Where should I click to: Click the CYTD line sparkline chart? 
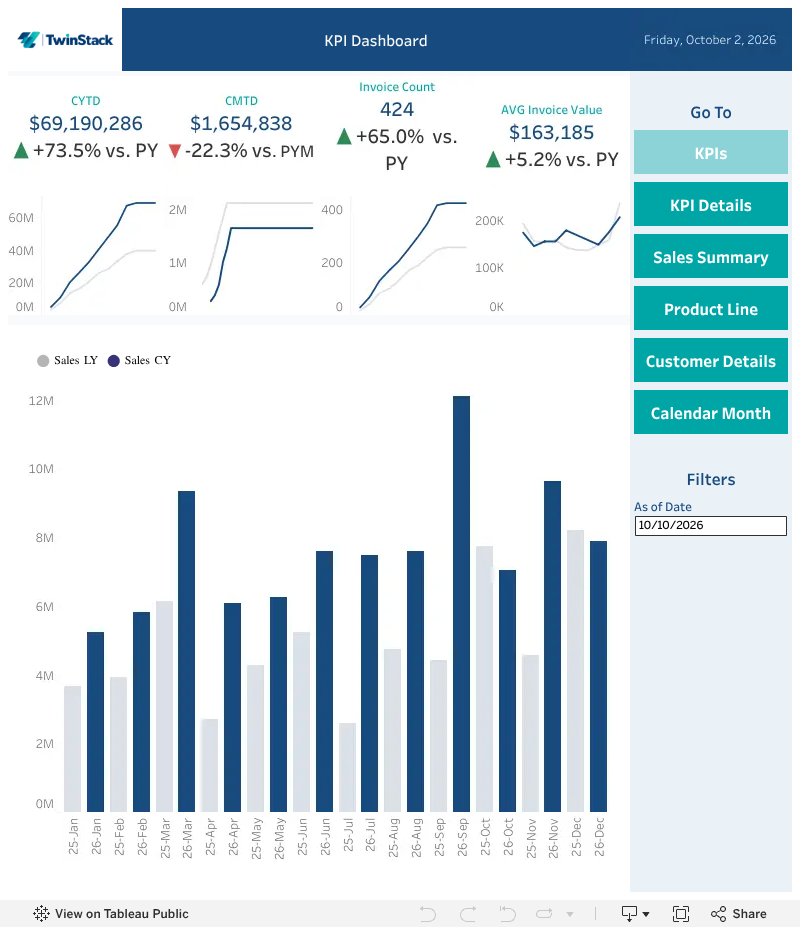point(103,255)
